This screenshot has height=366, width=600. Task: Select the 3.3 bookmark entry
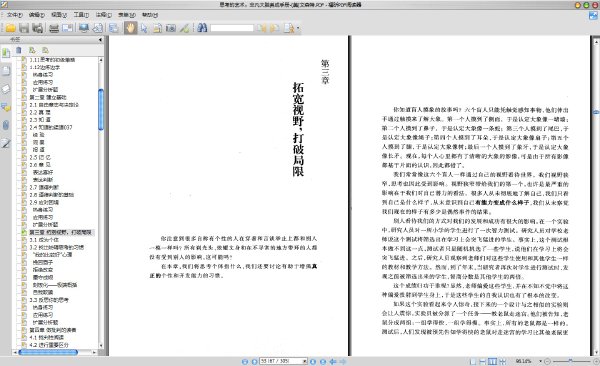(x=49, y=300)
